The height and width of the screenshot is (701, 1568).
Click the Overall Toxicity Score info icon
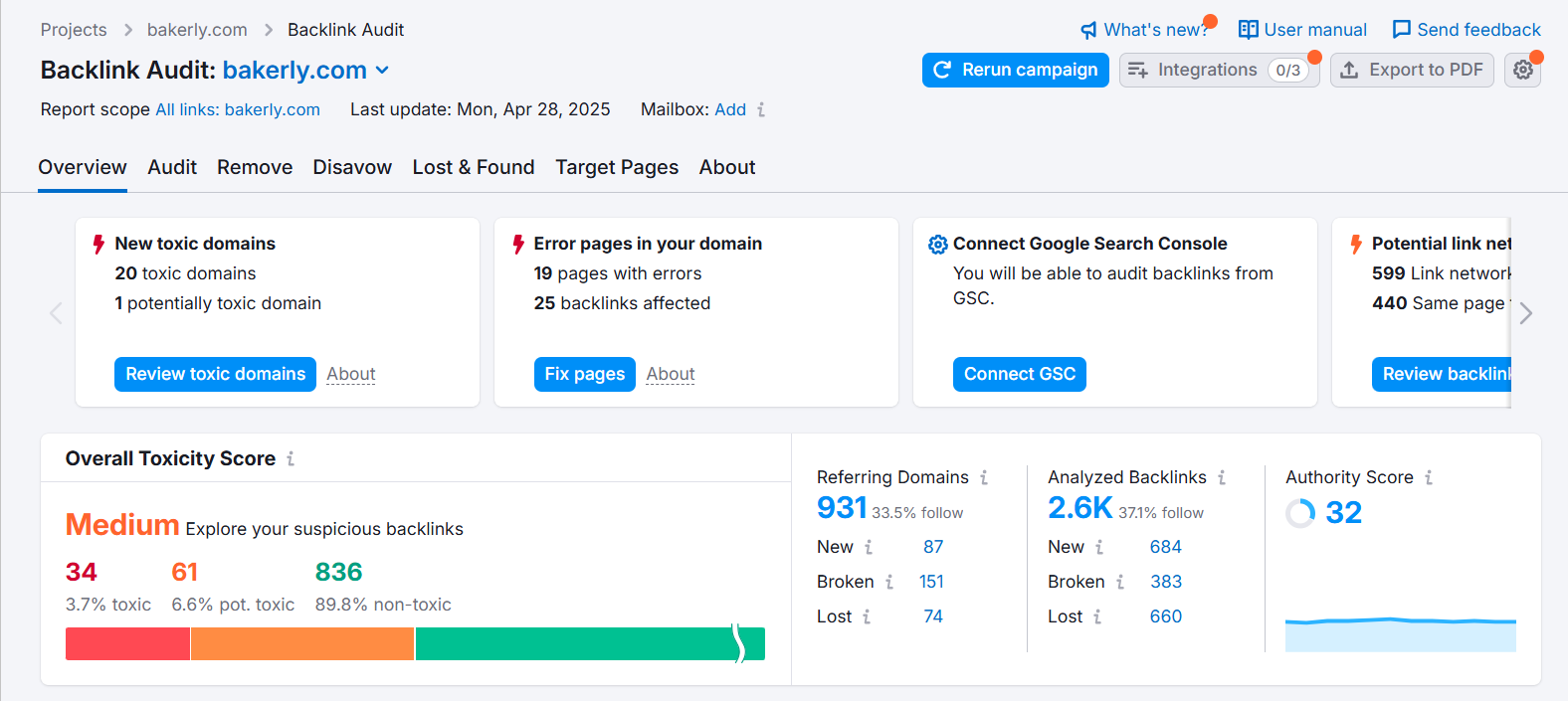[291, 458]
